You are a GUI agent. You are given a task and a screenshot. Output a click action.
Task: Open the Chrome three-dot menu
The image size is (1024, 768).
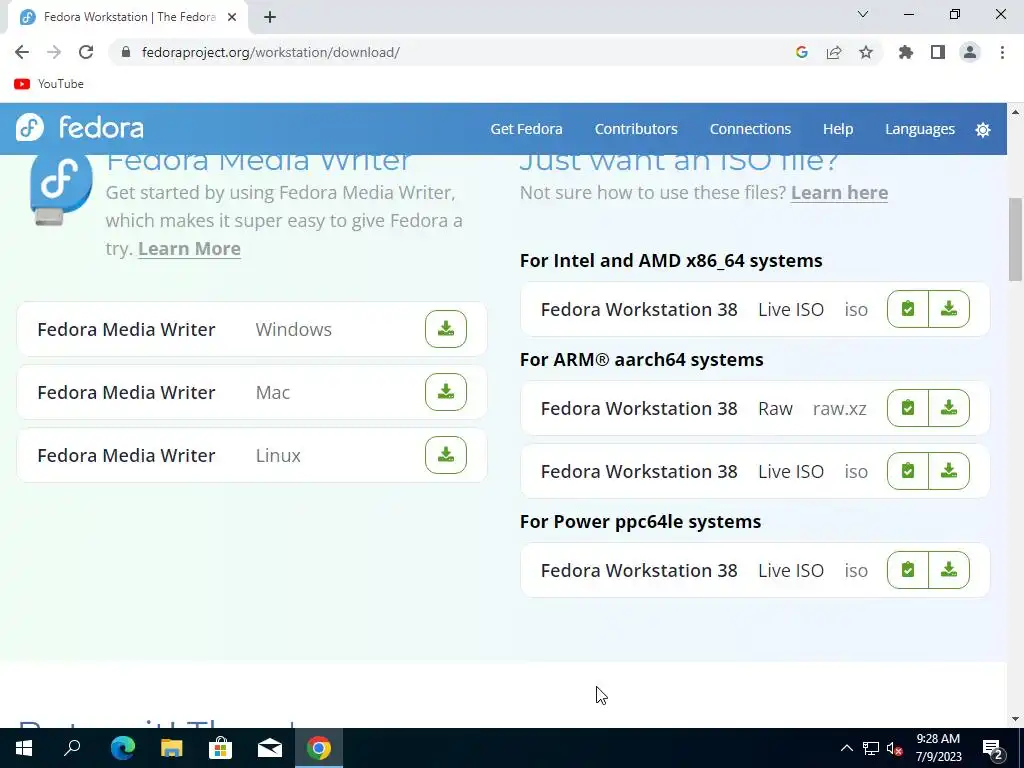pyautogui.click(x=1002, y=52)
